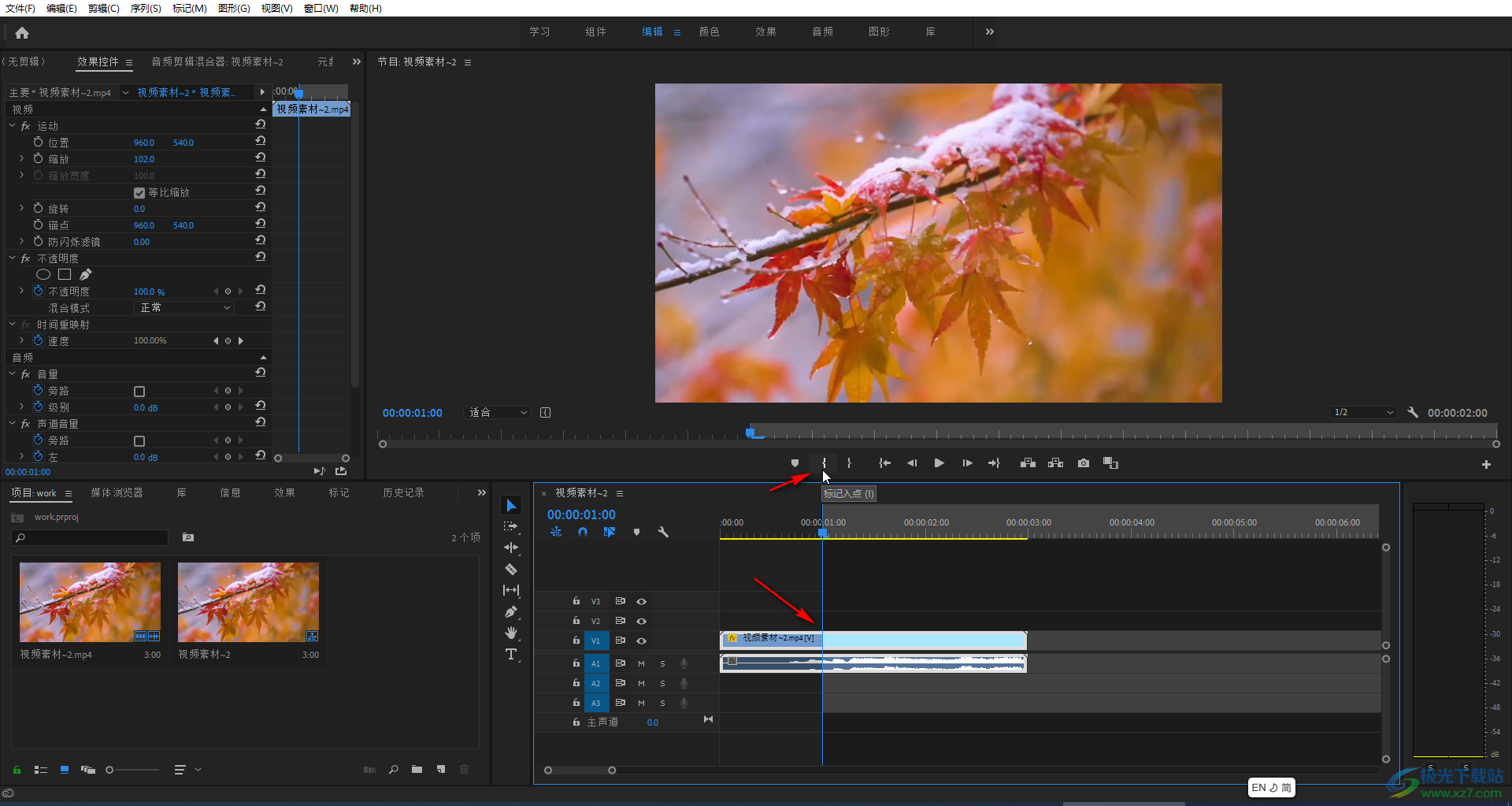1512x806 pixels.
Task: Show more workspace tabs chevron
Action: (990, 32)
